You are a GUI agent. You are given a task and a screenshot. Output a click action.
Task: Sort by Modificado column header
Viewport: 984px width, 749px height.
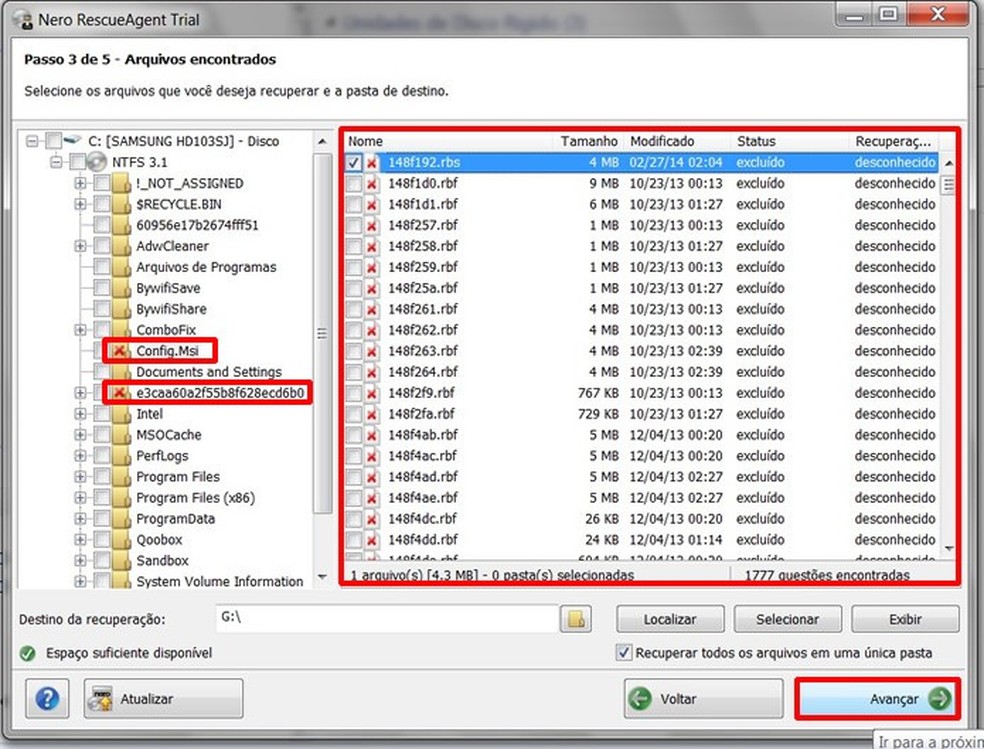pos(678,141)
